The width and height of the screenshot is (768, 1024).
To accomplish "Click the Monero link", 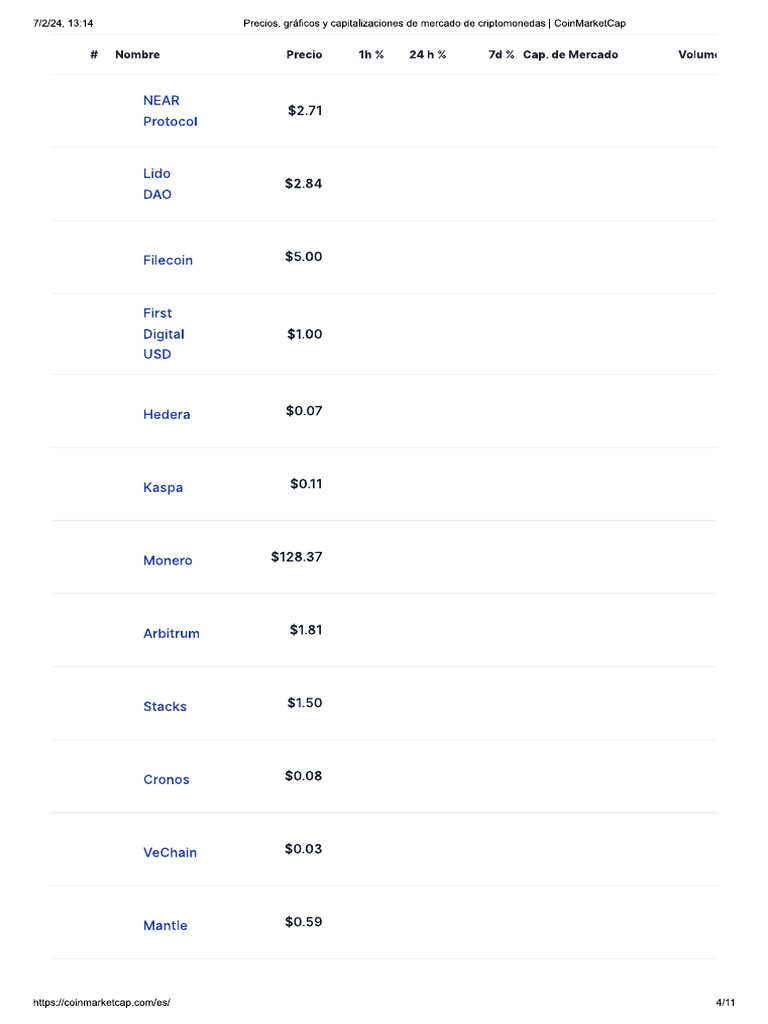I will click(167, 561).
